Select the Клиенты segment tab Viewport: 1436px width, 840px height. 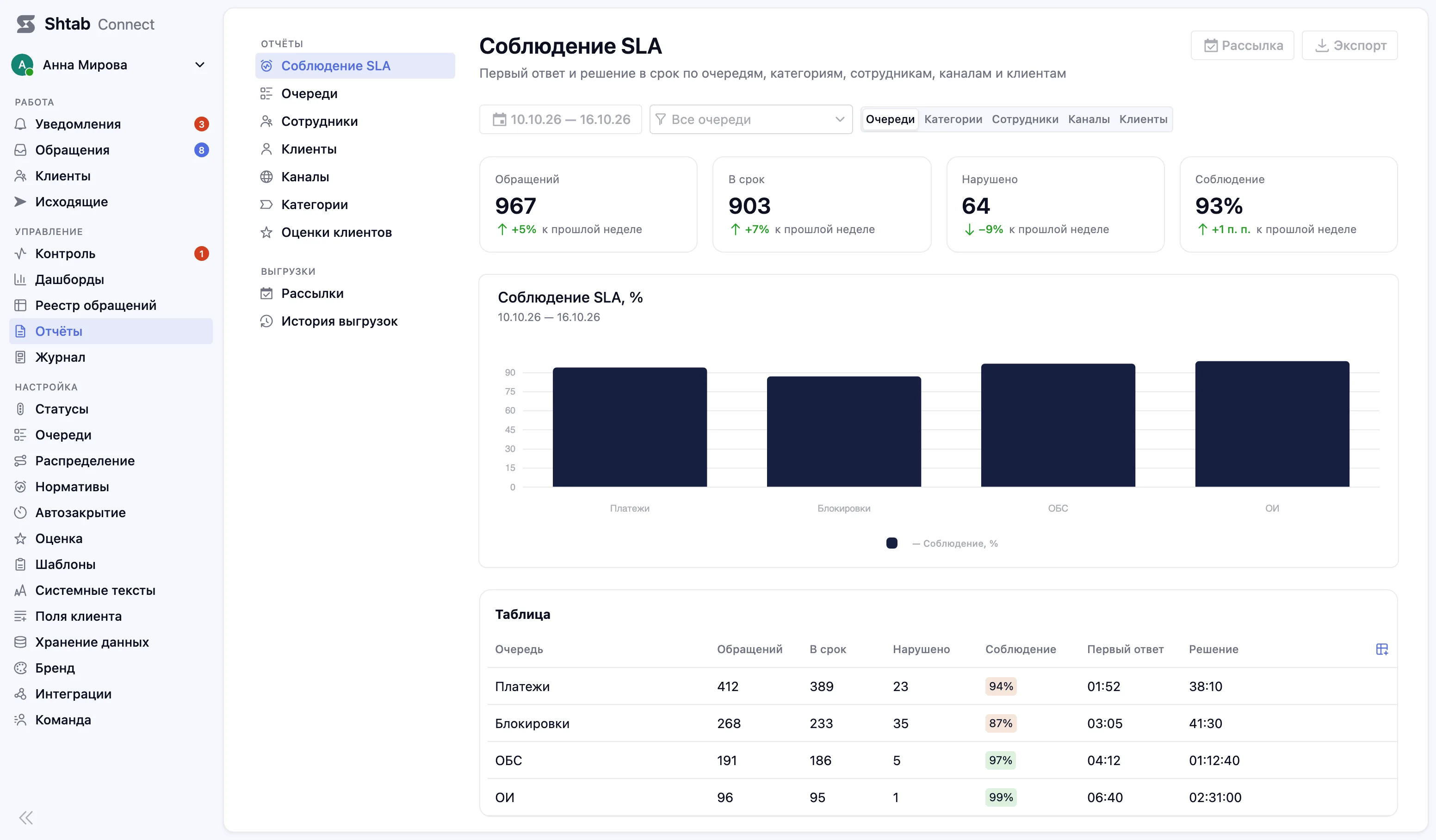(1143, 119)
